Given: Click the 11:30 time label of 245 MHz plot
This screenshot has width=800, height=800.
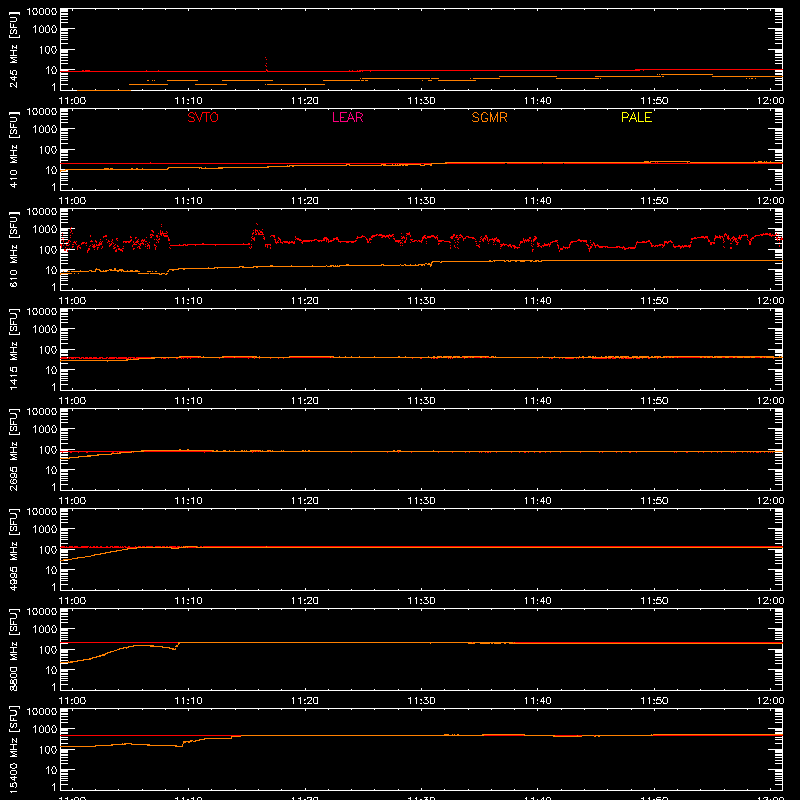Looking at the screenshot, I should pos(421,101).
